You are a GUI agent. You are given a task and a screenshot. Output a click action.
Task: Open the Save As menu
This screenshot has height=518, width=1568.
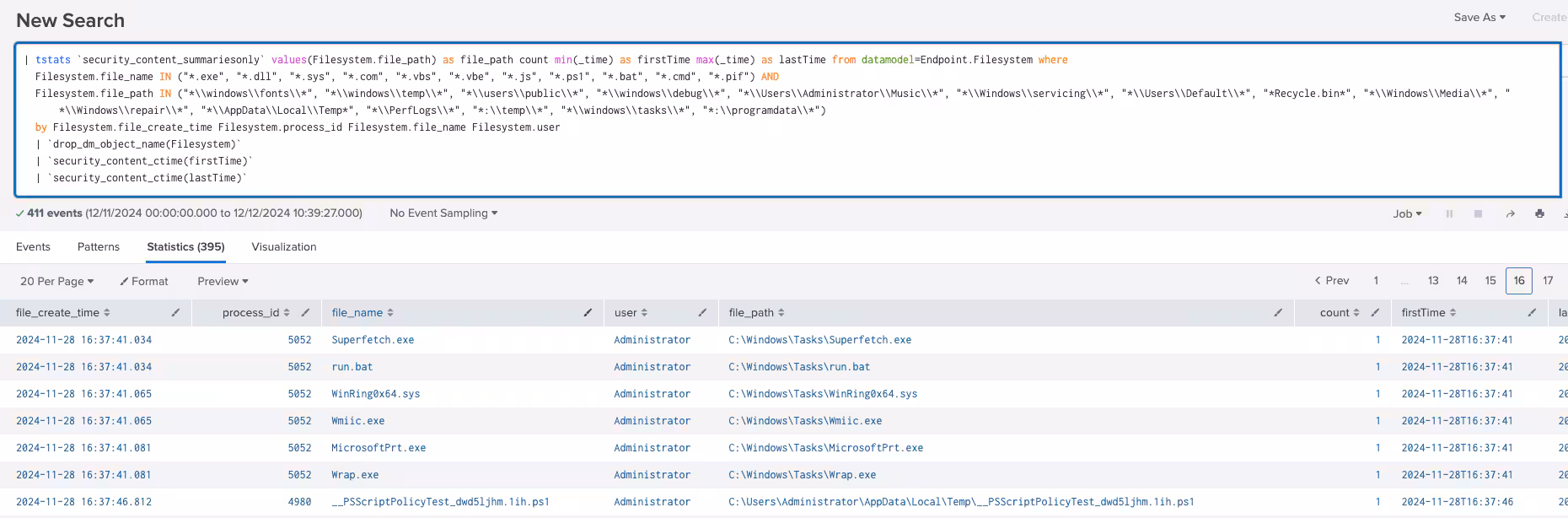tap(1479, 17)
